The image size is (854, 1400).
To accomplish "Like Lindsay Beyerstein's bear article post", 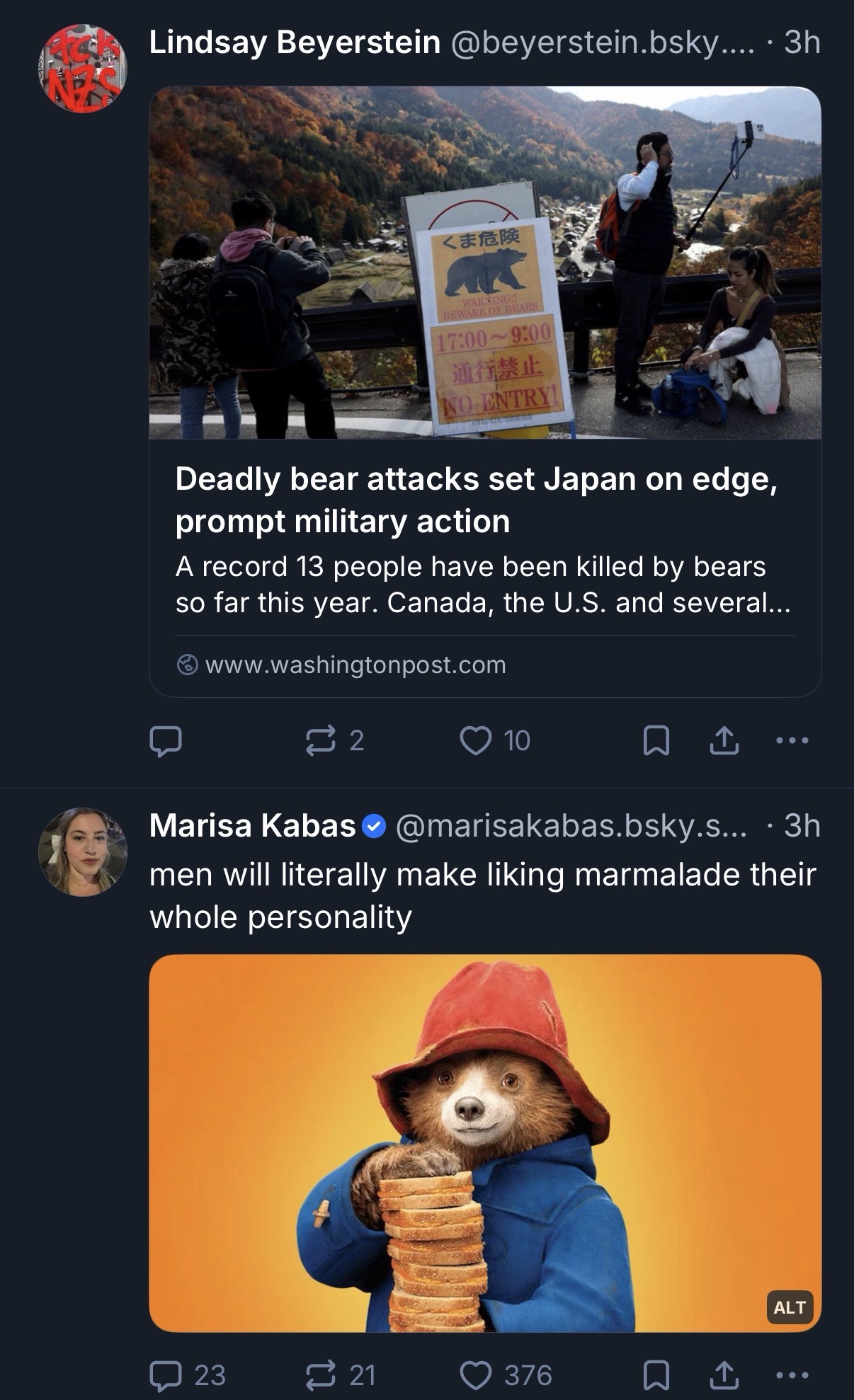I will [x=476, y=741].
